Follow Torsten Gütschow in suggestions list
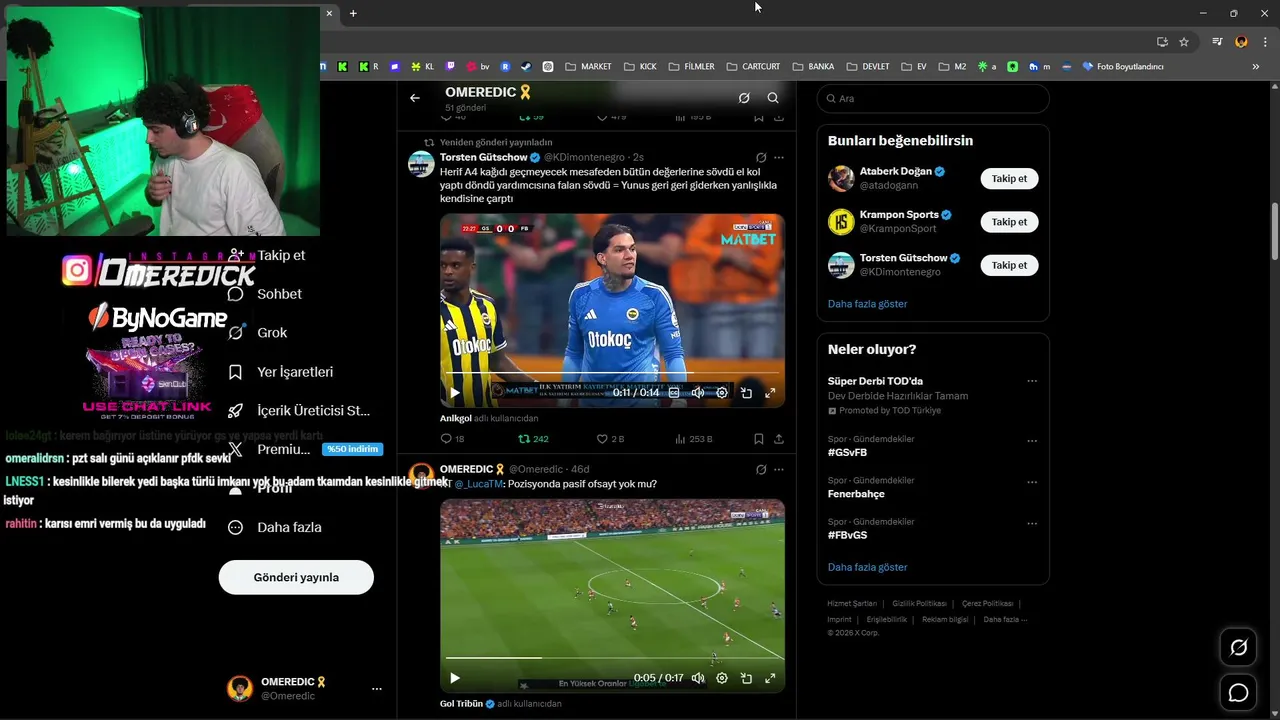The image size is (1280, 720). click(x=1009, y=265)
